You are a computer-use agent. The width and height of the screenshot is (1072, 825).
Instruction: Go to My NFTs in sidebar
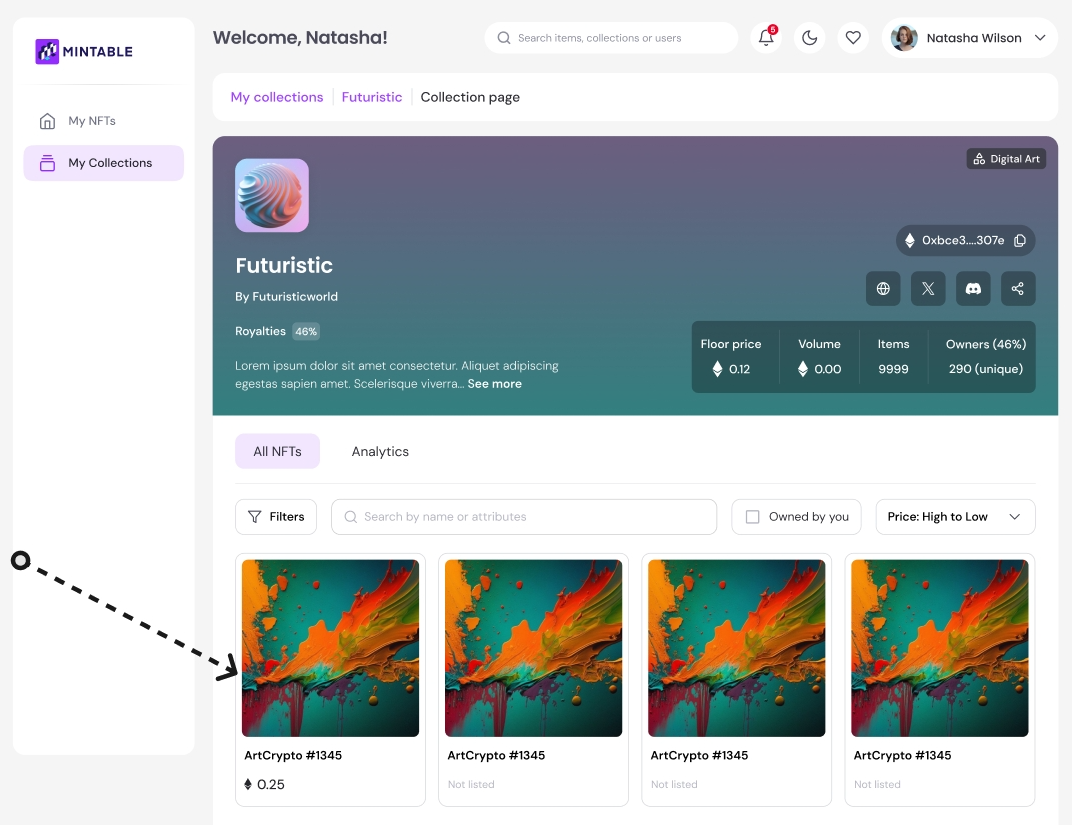point(92,121)
